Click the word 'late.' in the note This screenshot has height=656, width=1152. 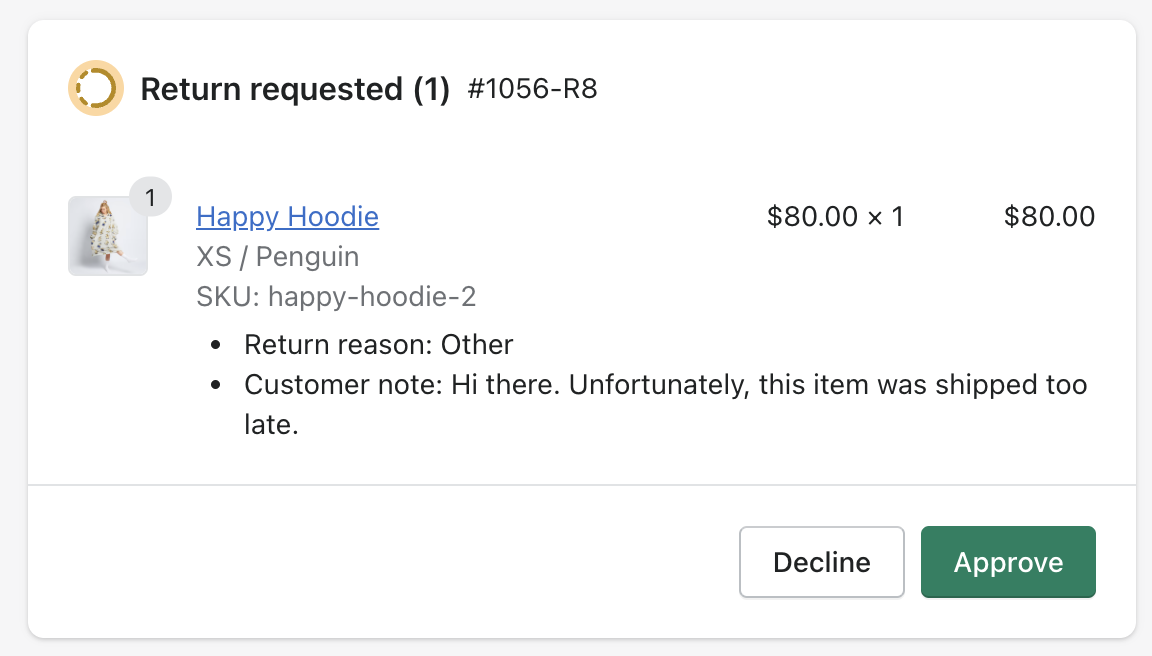tap(272, 425)
